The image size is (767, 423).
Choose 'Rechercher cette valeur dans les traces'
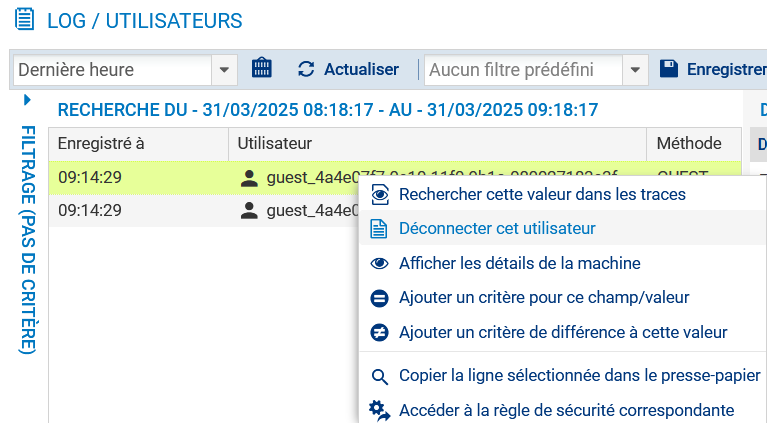(542, 194)
